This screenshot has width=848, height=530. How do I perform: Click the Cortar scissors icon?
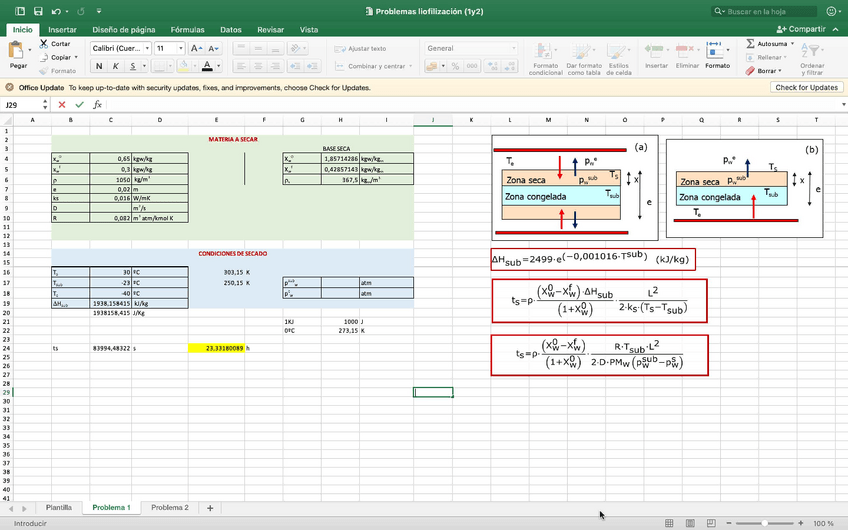(42, 44)
